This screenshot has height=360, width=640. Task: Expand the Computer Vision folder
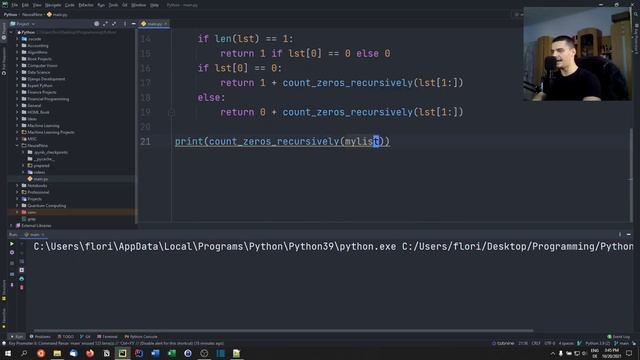tap(18, 66)
